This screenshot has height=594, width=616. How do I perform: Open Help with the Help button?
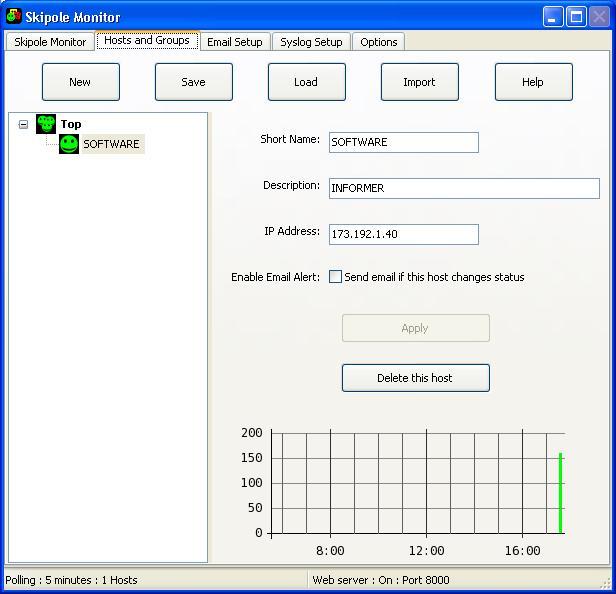pos(534,82)
